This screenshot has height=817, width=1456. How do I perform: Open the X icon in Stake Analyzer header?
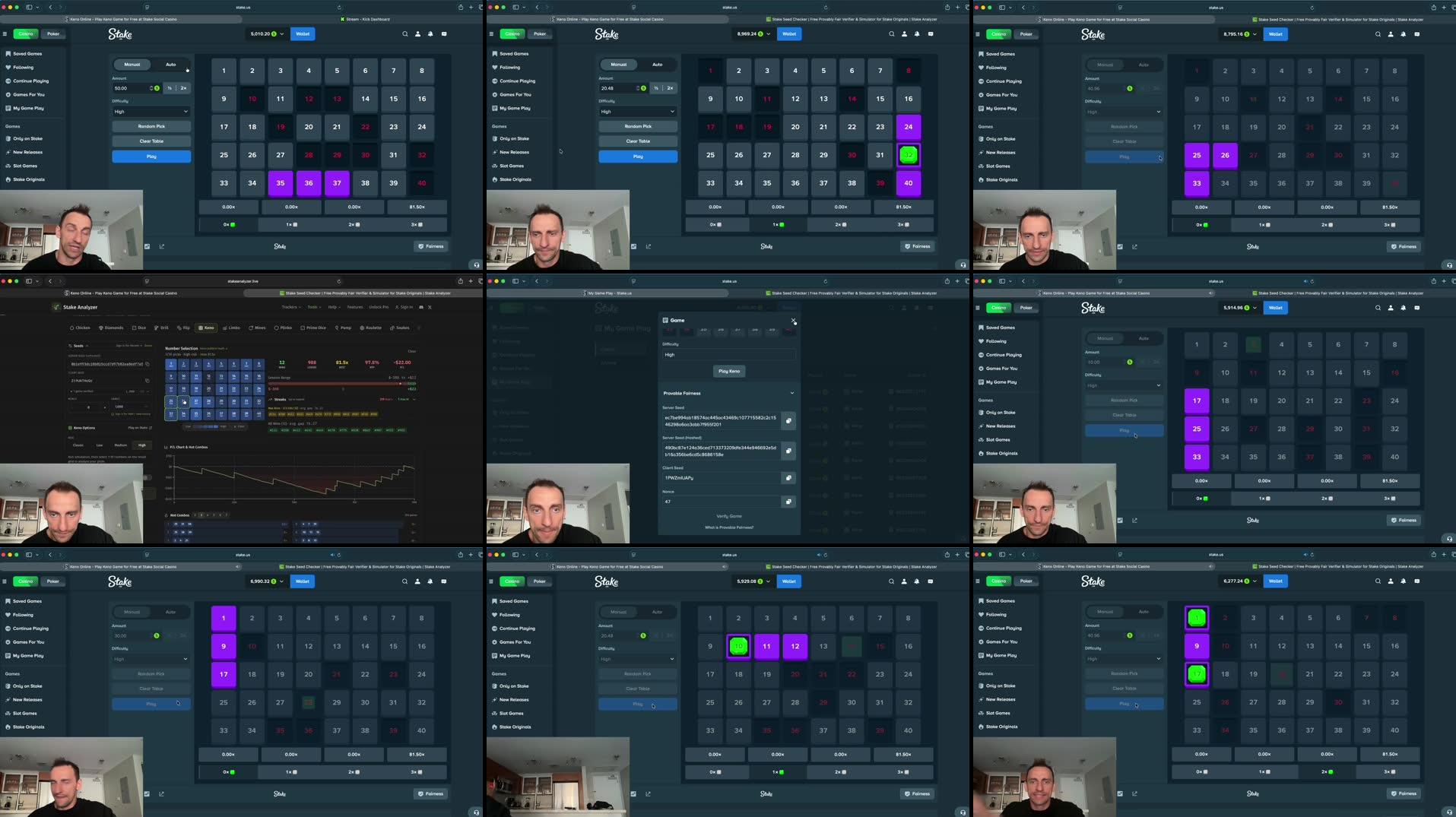coord(430,307)
